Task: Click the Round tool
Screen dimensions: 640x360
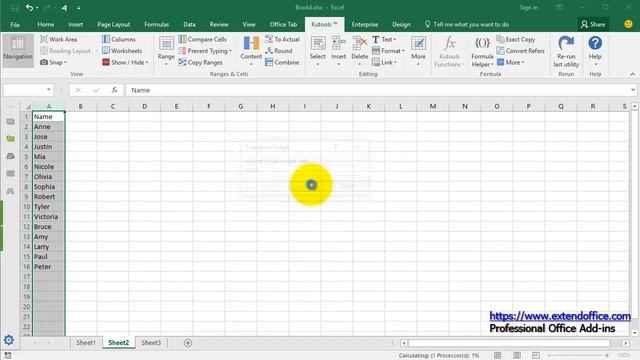Action: [x=279, y=51]
